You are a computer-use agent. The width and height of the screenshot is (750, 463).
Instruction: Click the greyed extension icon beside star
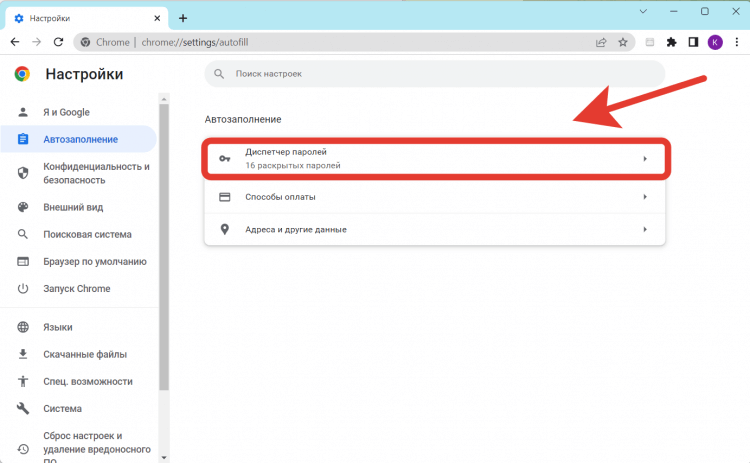click(x=650, y=42)
